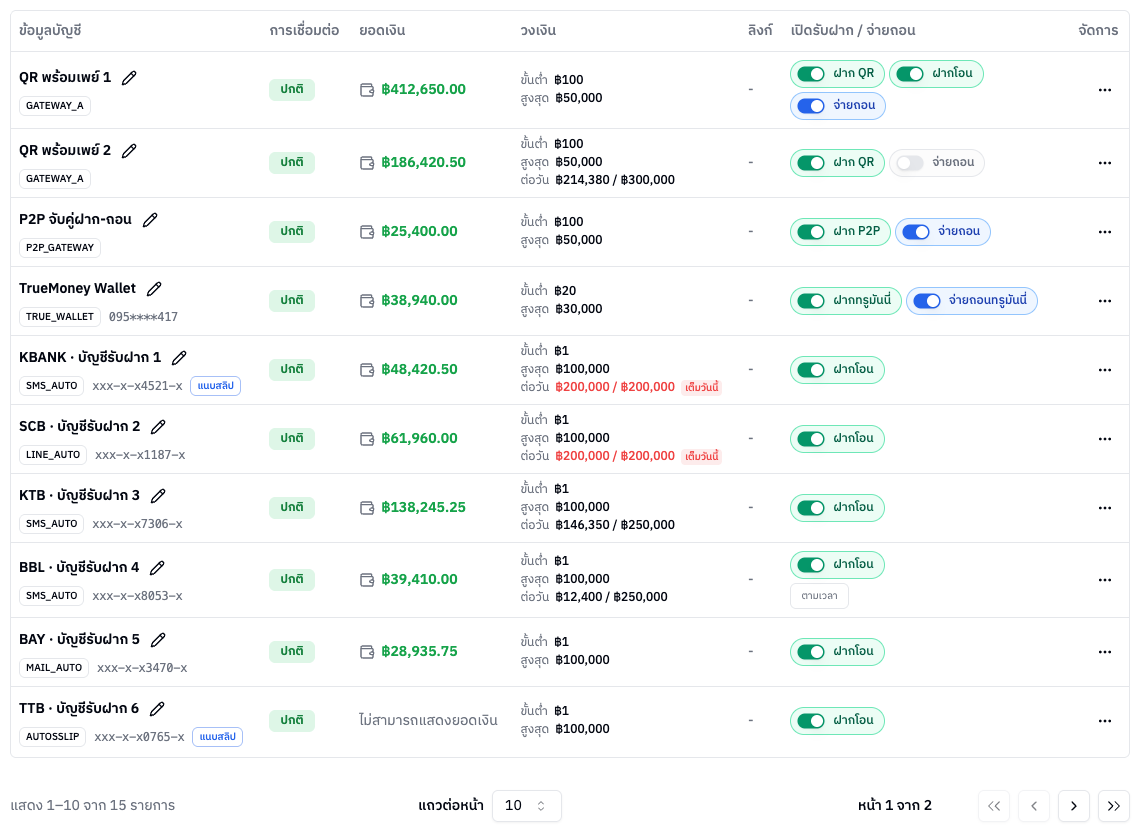Image resolution: width=1140 pixels, height=832 pixels.
Task: Go to the next page arrow
Action: 1073,806
